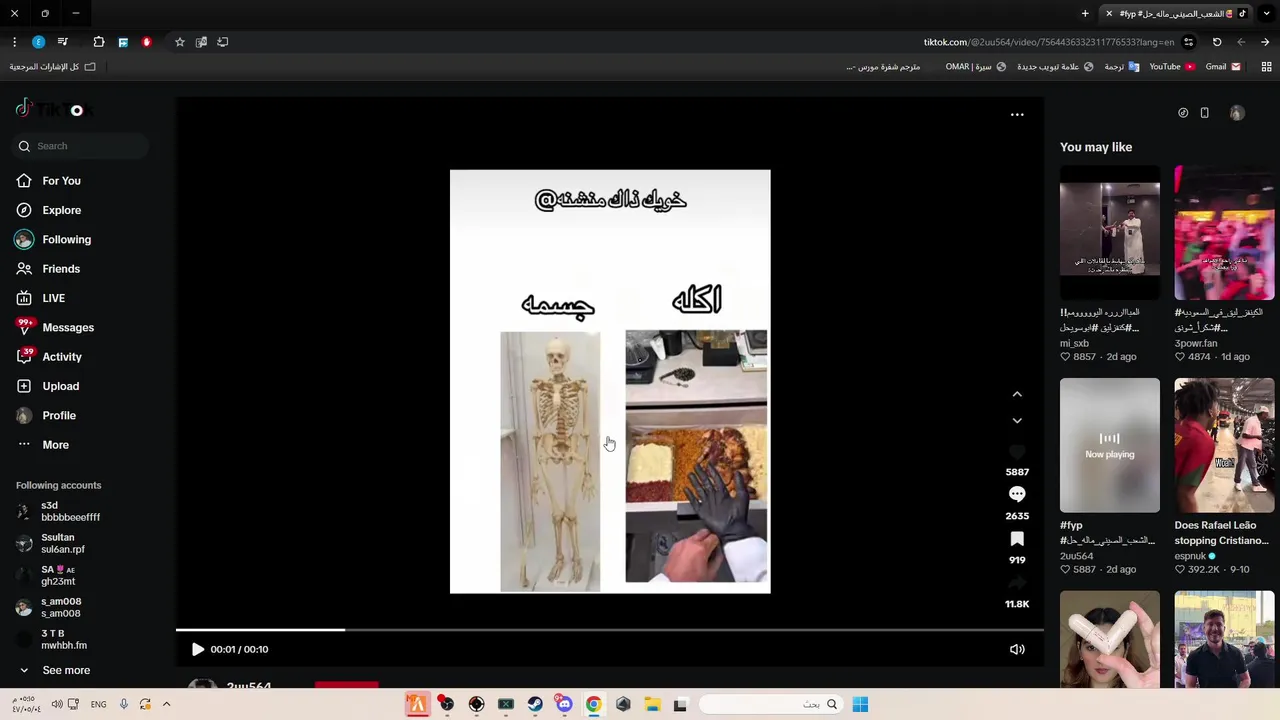
Task: Open browser apps grid icon
Action: [1266, 67]
